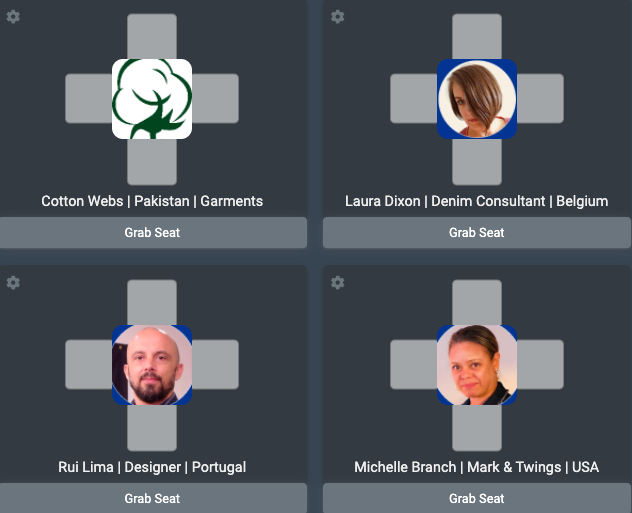Grab Seat at Rui Lima table
The image size is (632, 513).
[x=153, y=498]
